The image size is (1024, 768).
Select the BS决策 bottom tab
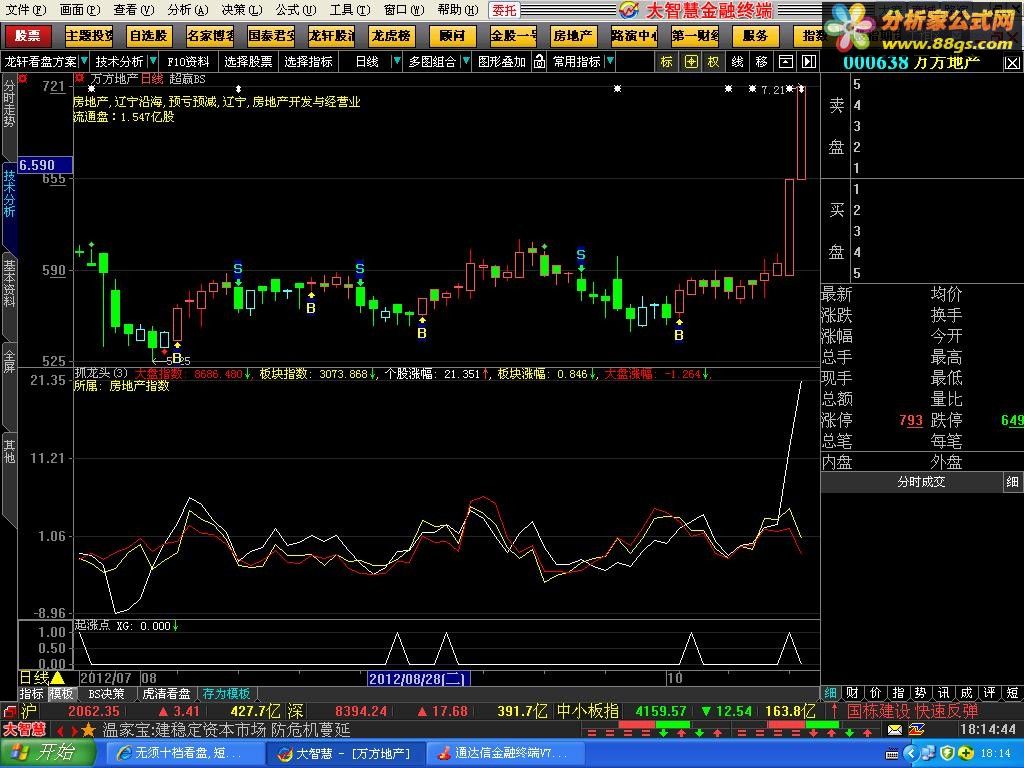106,694
